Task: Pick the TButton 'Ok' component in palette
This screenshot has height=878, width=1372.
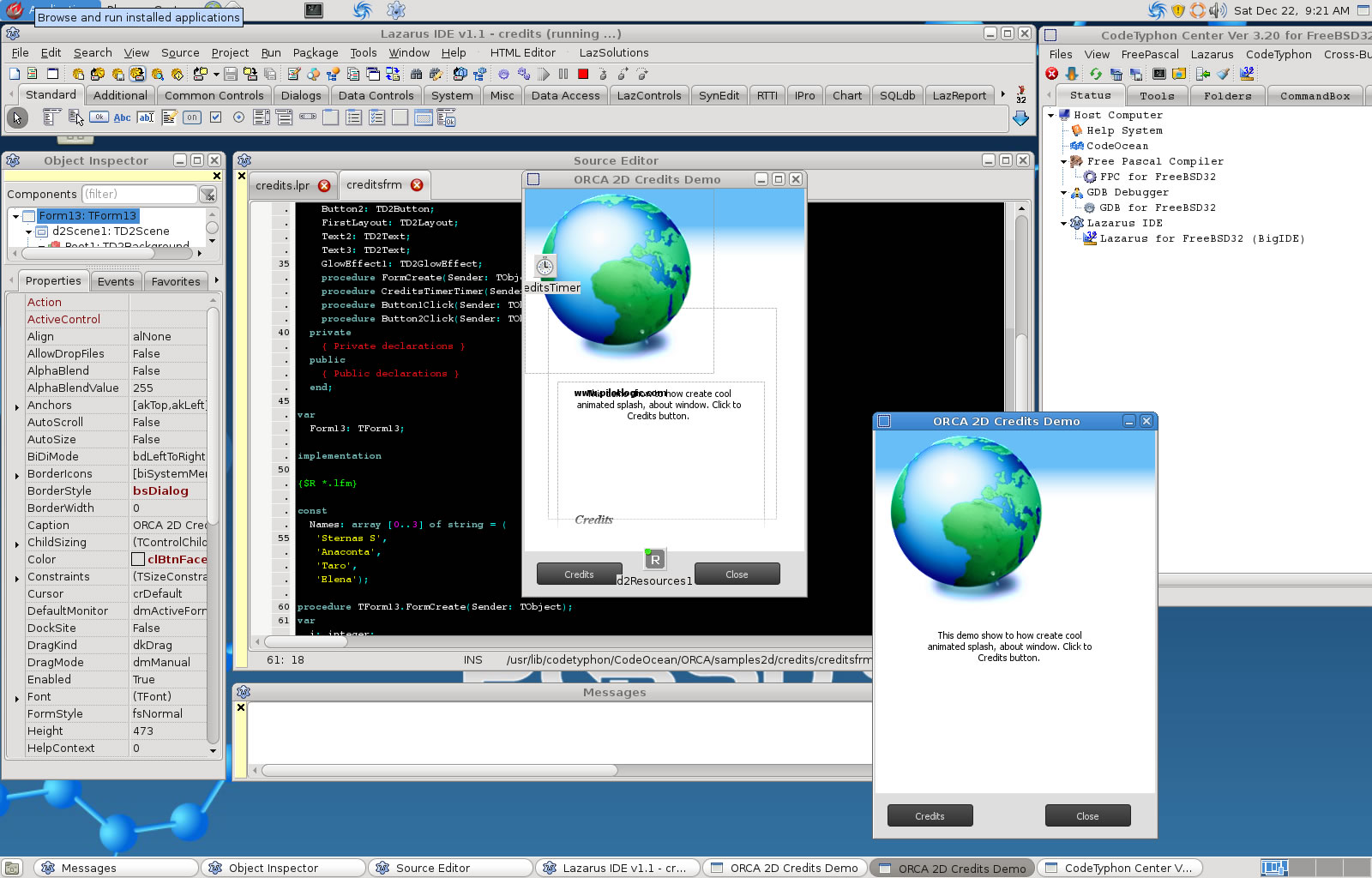Action: click(99, 117)
